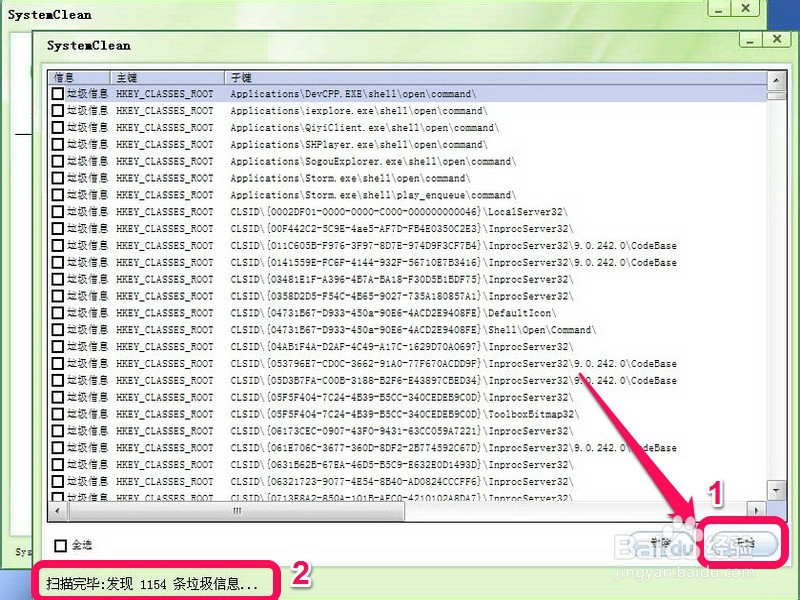Tick the Storm.exe play_enqueue row checkbox
Image resolution: width=800 pixels, height=600 pixels.
58,194
